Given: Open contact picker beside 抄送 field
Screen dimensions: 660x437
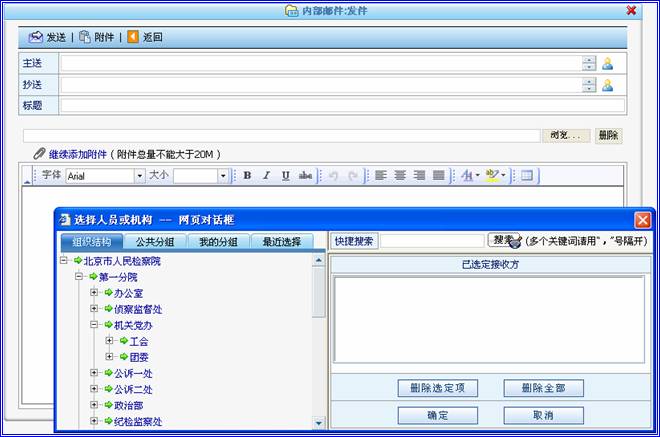Looking at the screenshot, I should pos(607,85).
